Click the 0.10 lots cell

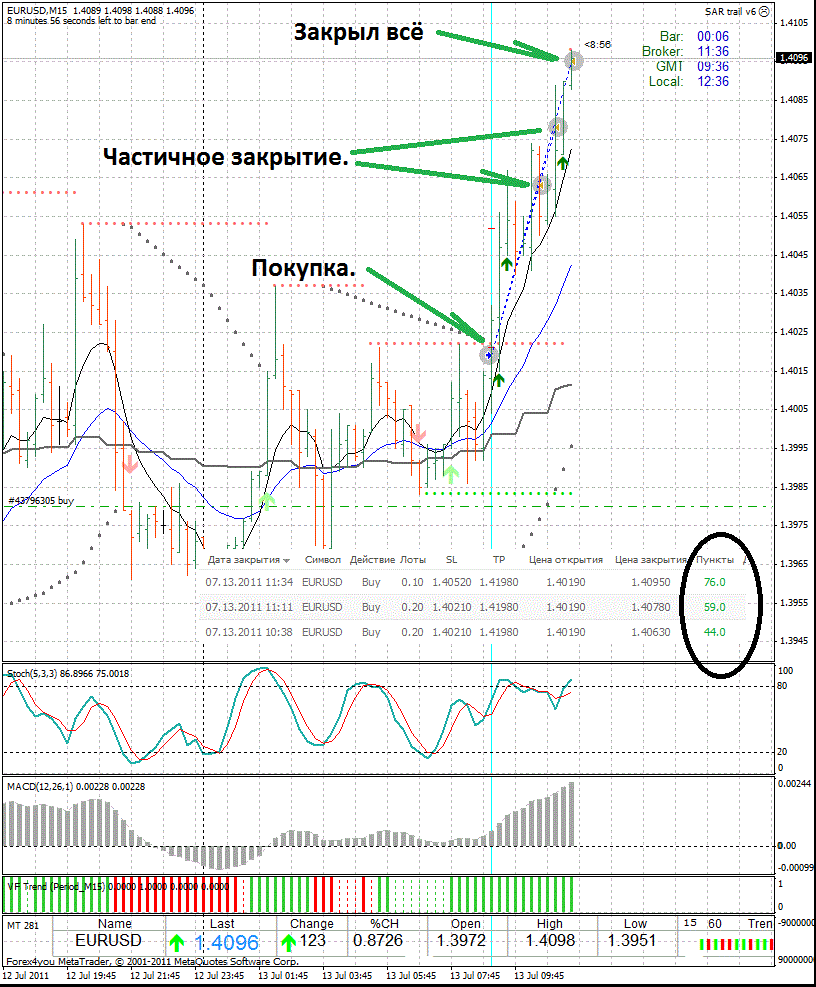tap(412, 582)
